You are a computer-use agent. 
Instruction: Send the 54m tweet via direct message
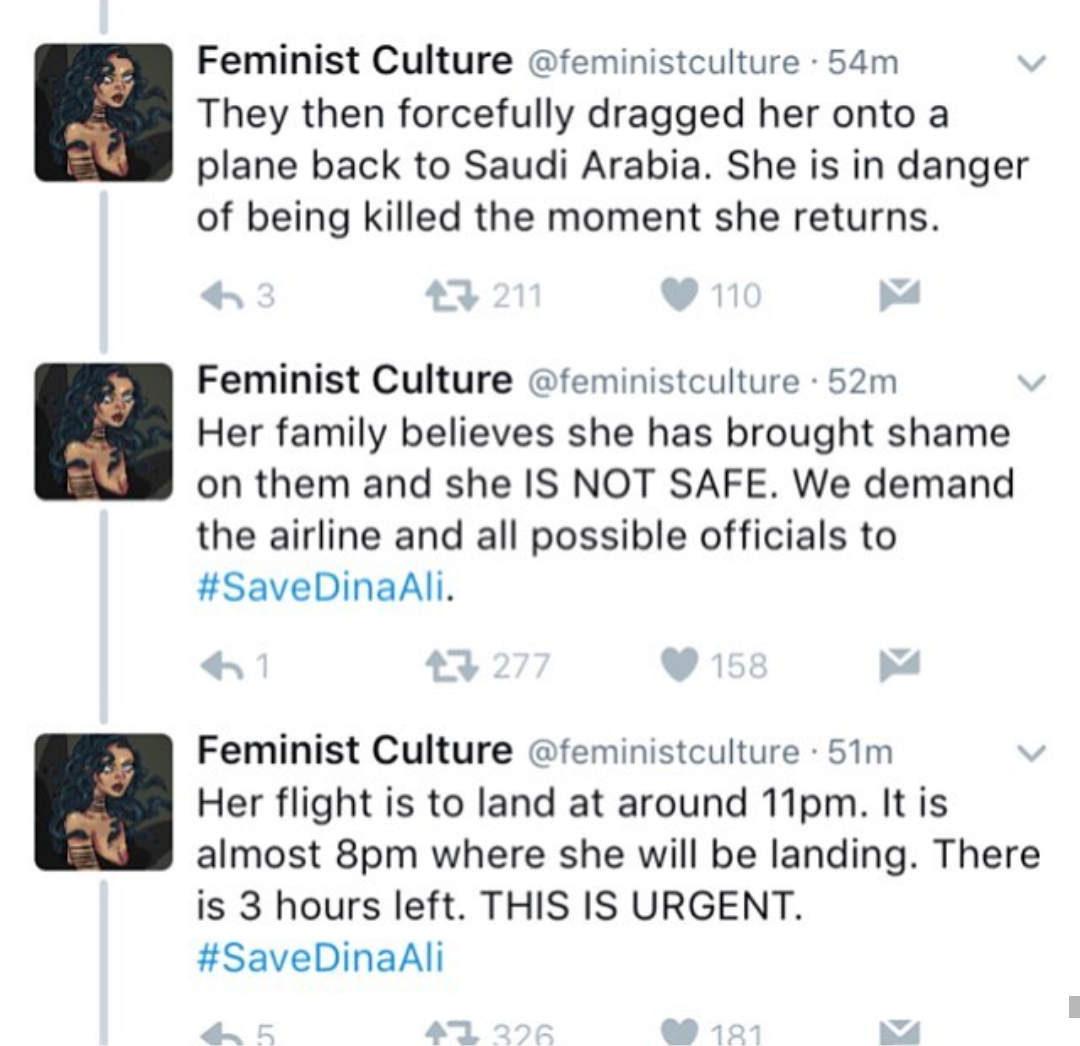pos(898,294)
